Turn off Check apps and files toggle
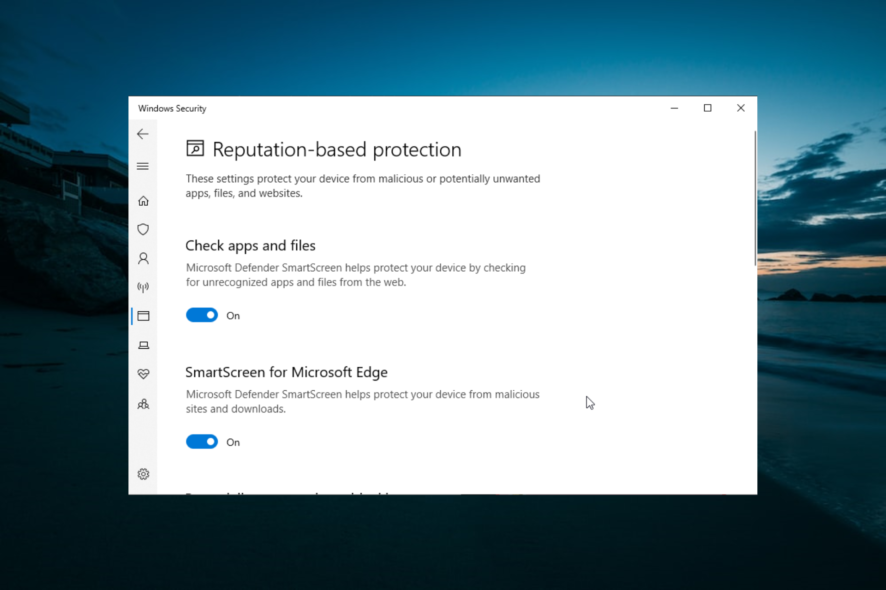Viewport: 886px width, 590px height. pos(202,315)
